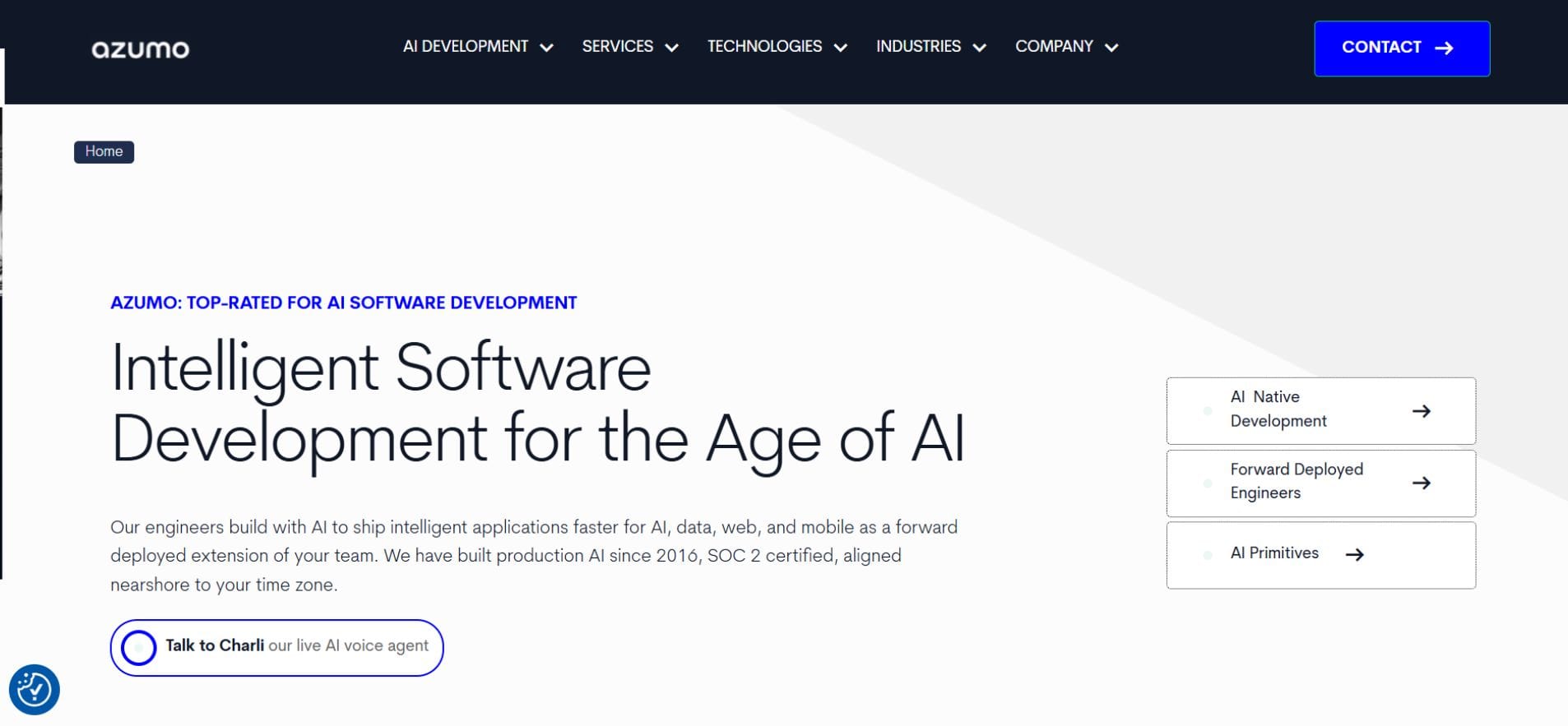Open the Services menu item
1568x726 pixels.
[x=630, y=47]
